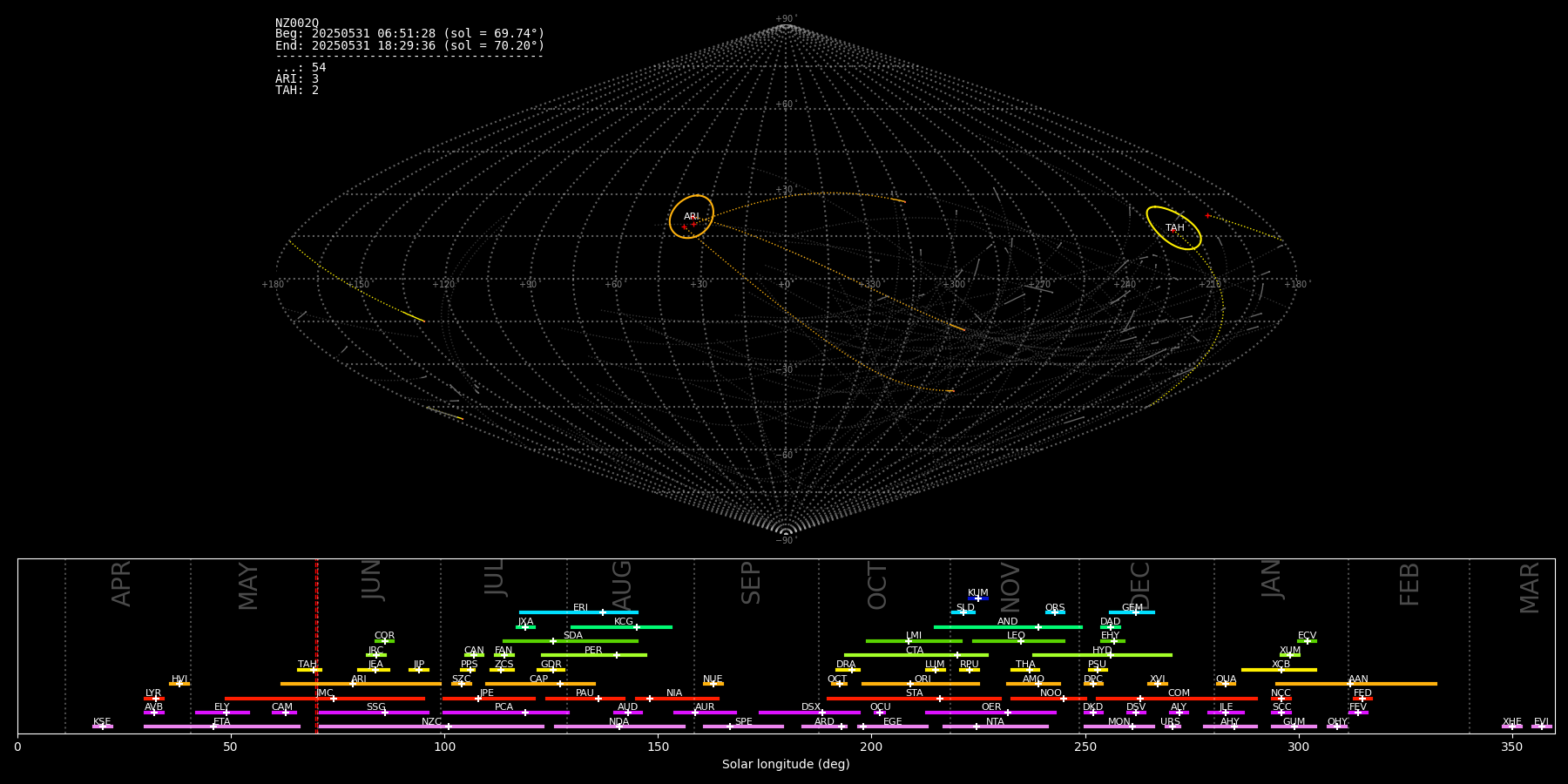Click the HYD shower bar in the timeline
This screenshot has width=1568, height=784.
point(1102,655)
